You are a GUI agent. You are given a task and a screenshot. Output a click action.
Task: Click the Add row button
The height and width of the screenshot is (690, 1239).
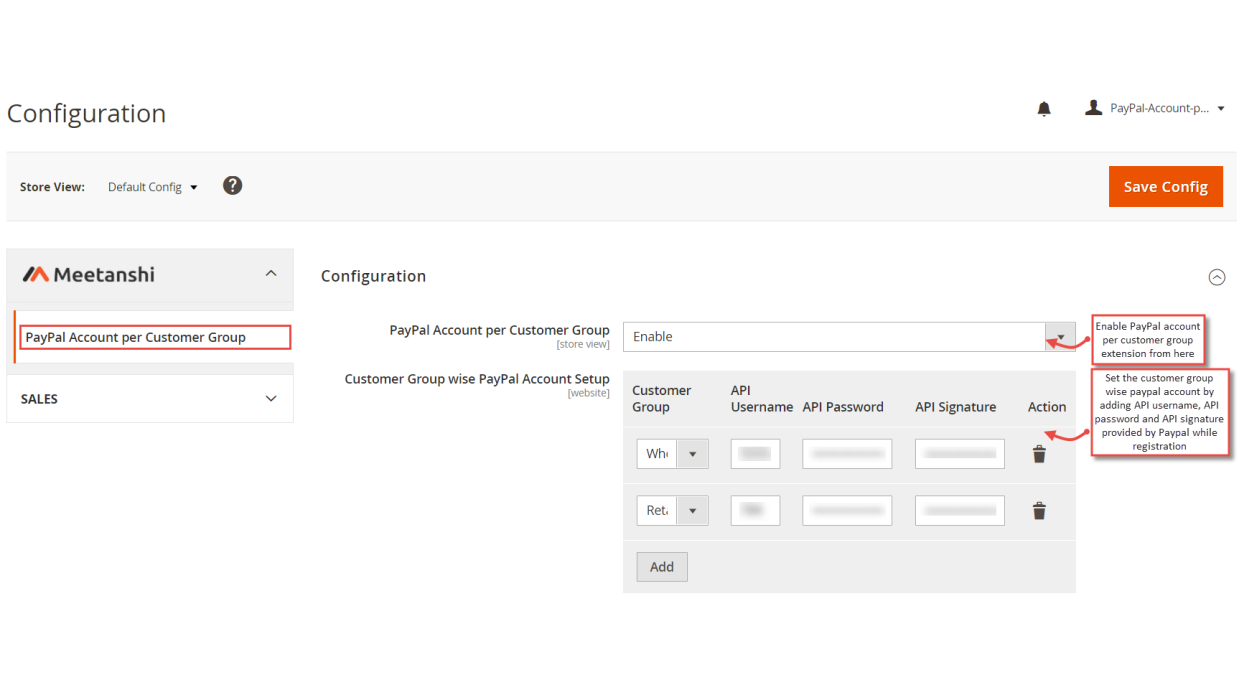pos(662,567)
